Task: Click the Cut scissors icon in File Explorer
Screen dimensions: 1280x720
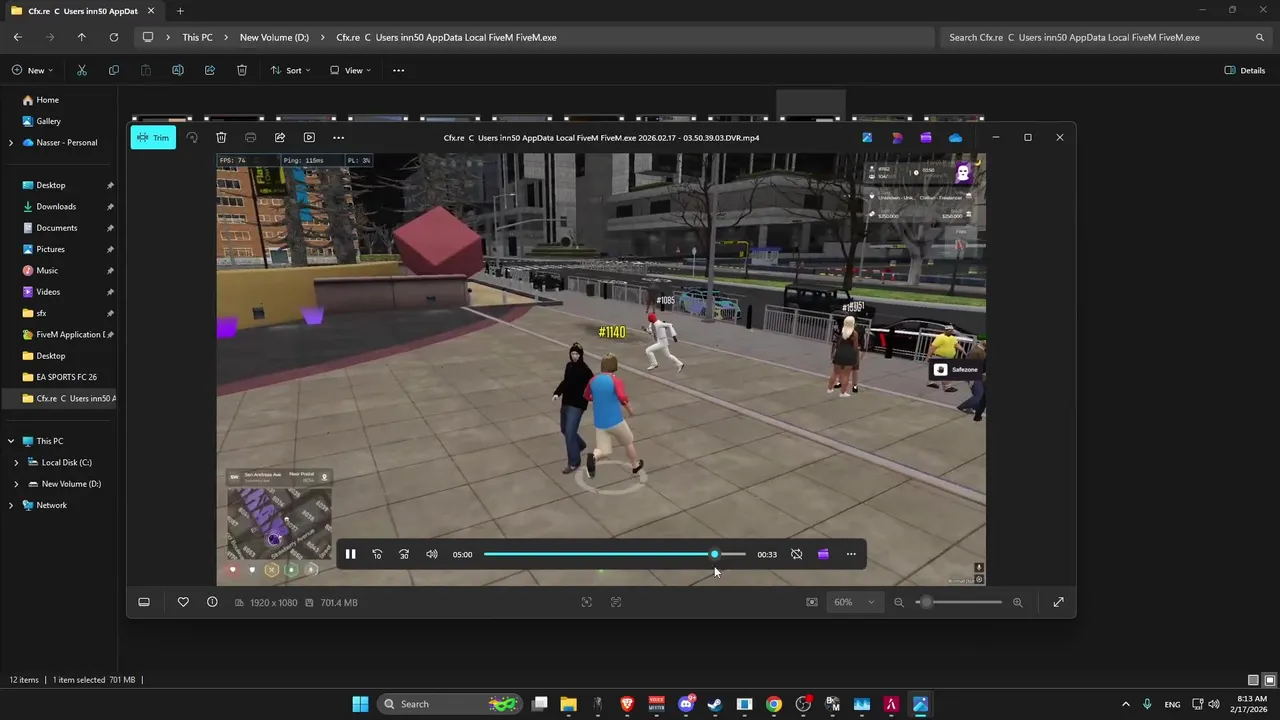Action: point(82,70)
